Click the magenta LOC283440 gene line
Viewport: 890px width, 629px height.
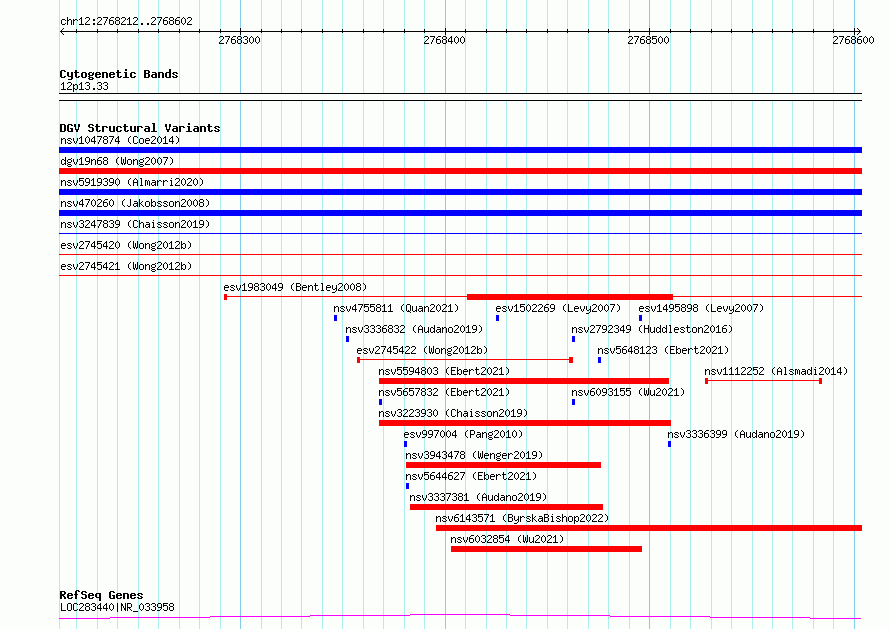click(460, 617)
